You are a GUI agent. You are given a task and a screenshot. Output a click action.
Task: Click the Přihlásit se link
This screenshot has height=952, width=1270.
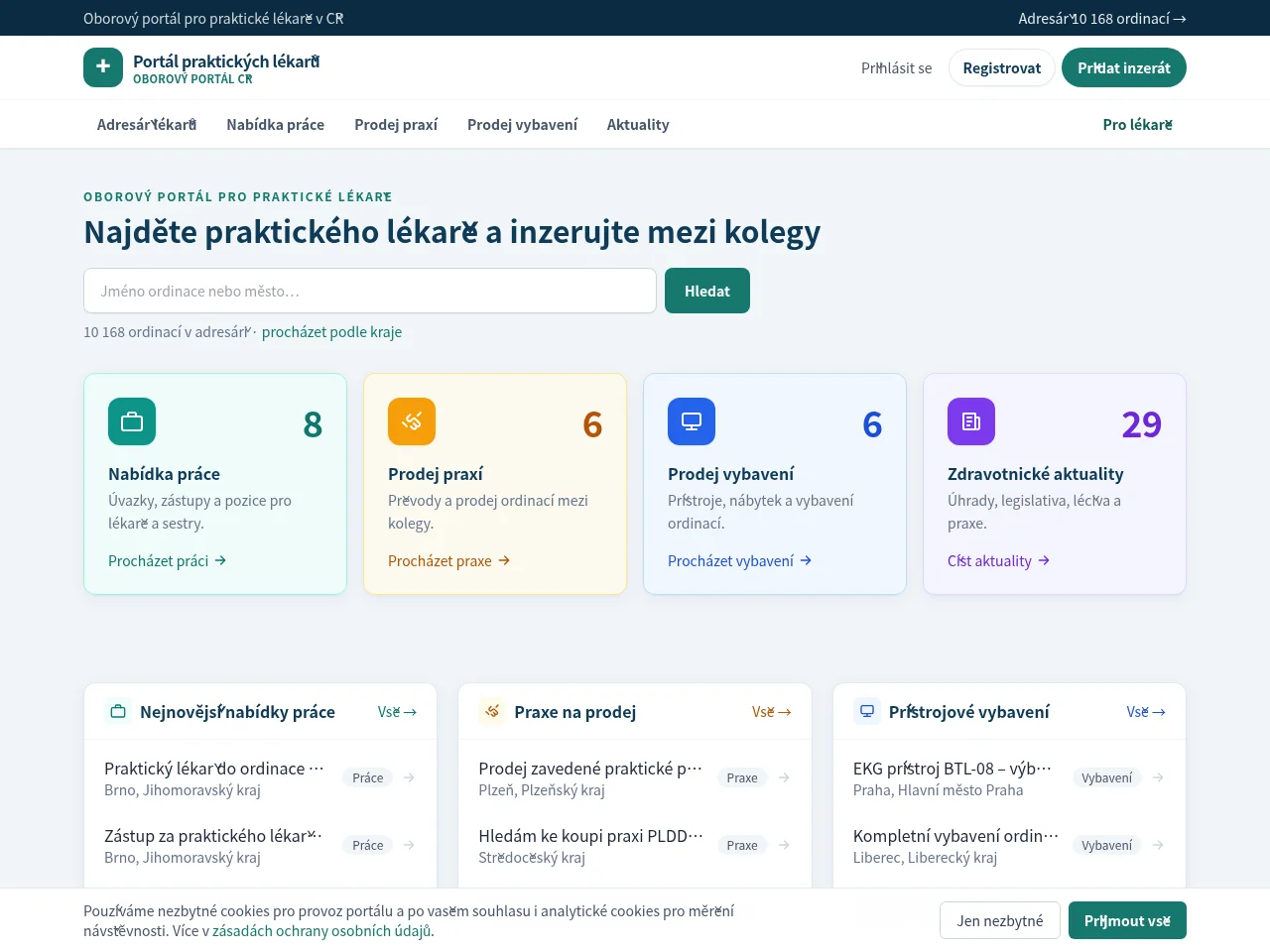pos(897,67)
